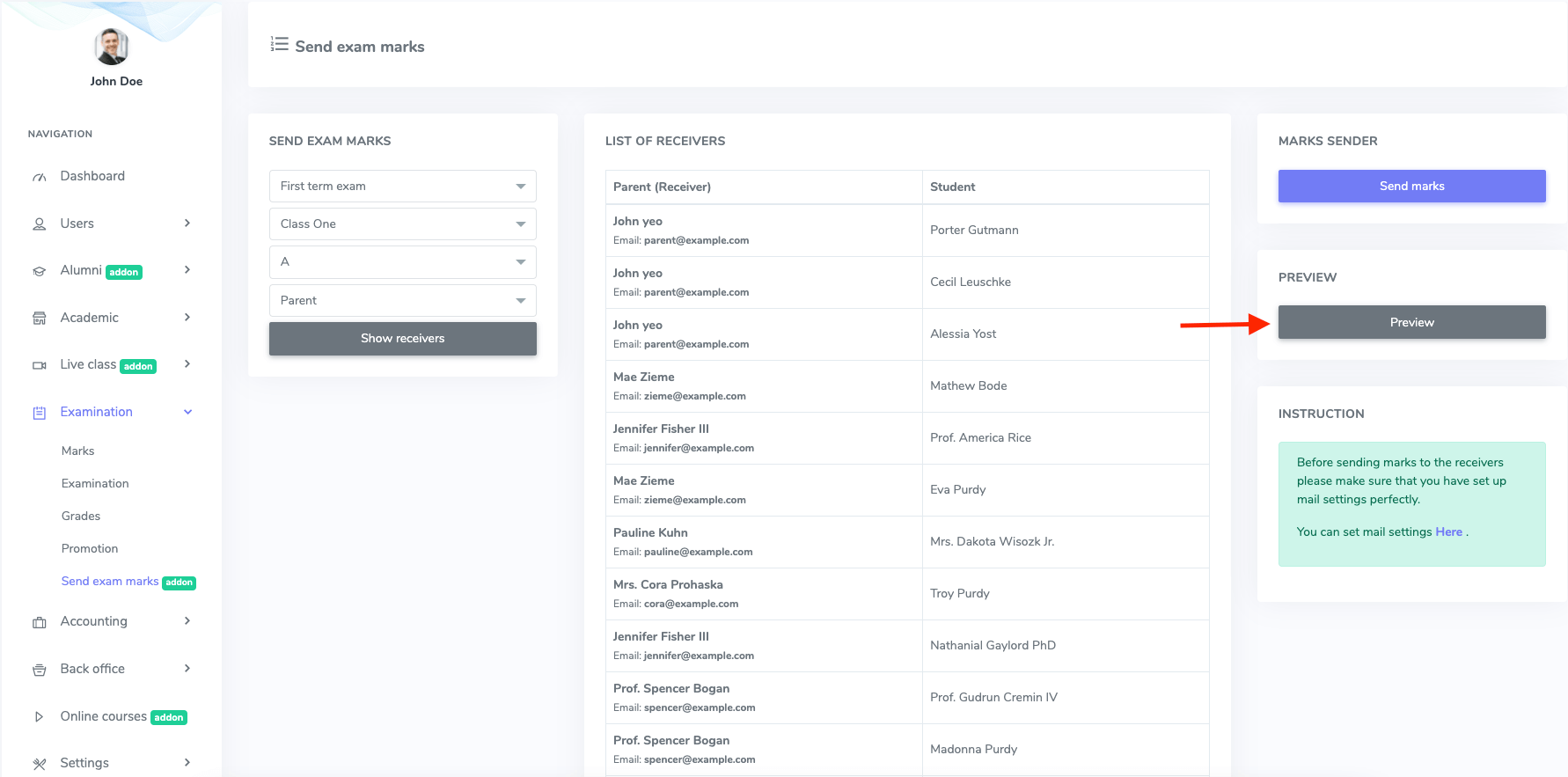Go to the Promotion submenu item
Screen dimensions: 1568x777
point(90,548)
